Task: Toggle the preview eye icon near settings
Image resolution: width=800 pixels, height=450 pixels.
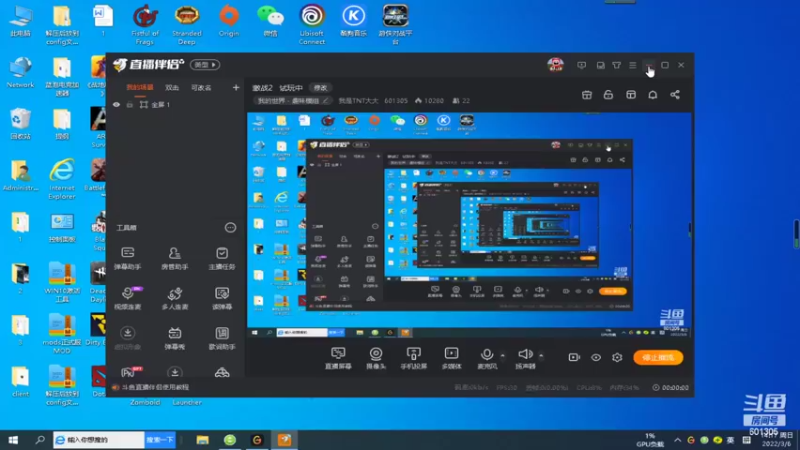Action: [596, 358]
